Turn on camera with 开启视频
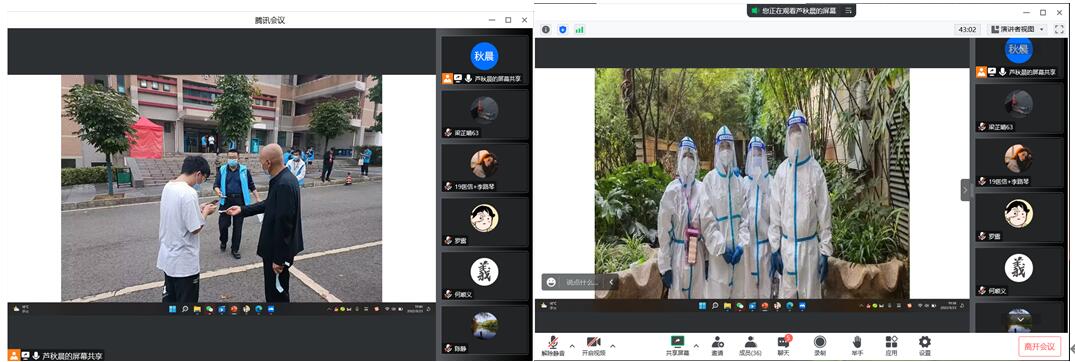 (594, 346)
